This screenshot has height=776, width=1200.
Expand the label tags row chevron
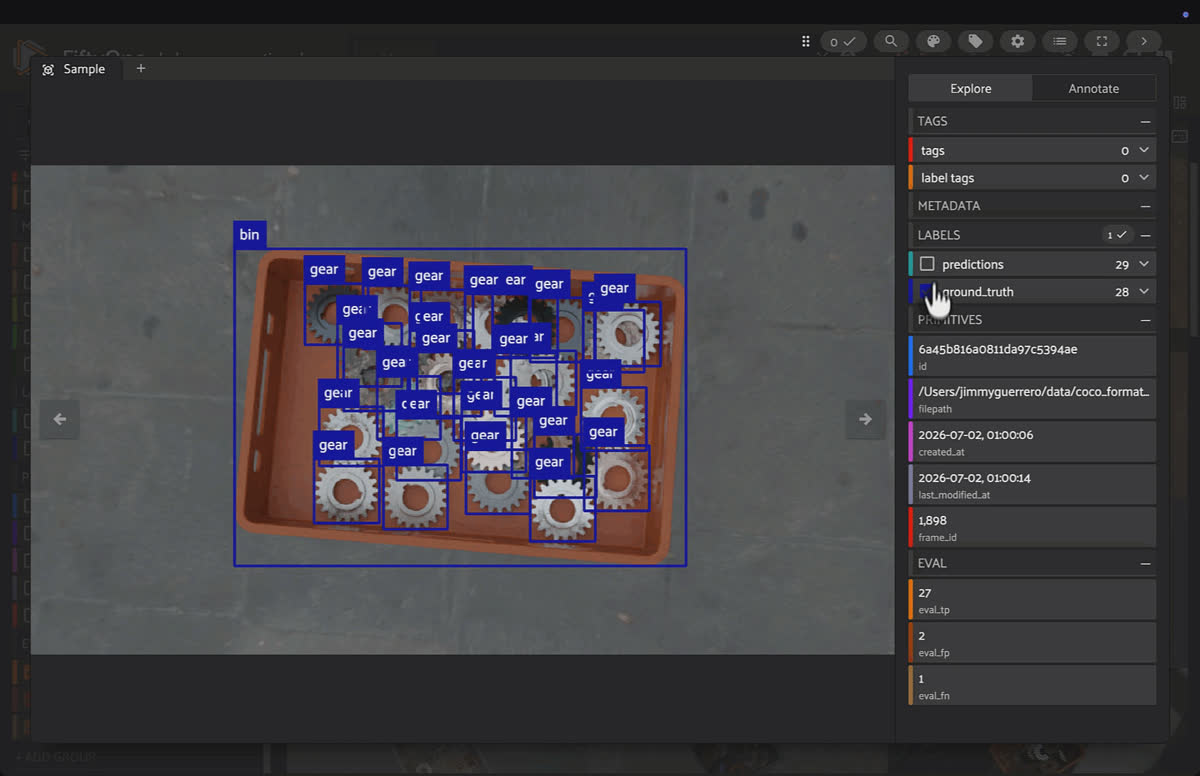pyautogui.click(x=1144, y=178)
